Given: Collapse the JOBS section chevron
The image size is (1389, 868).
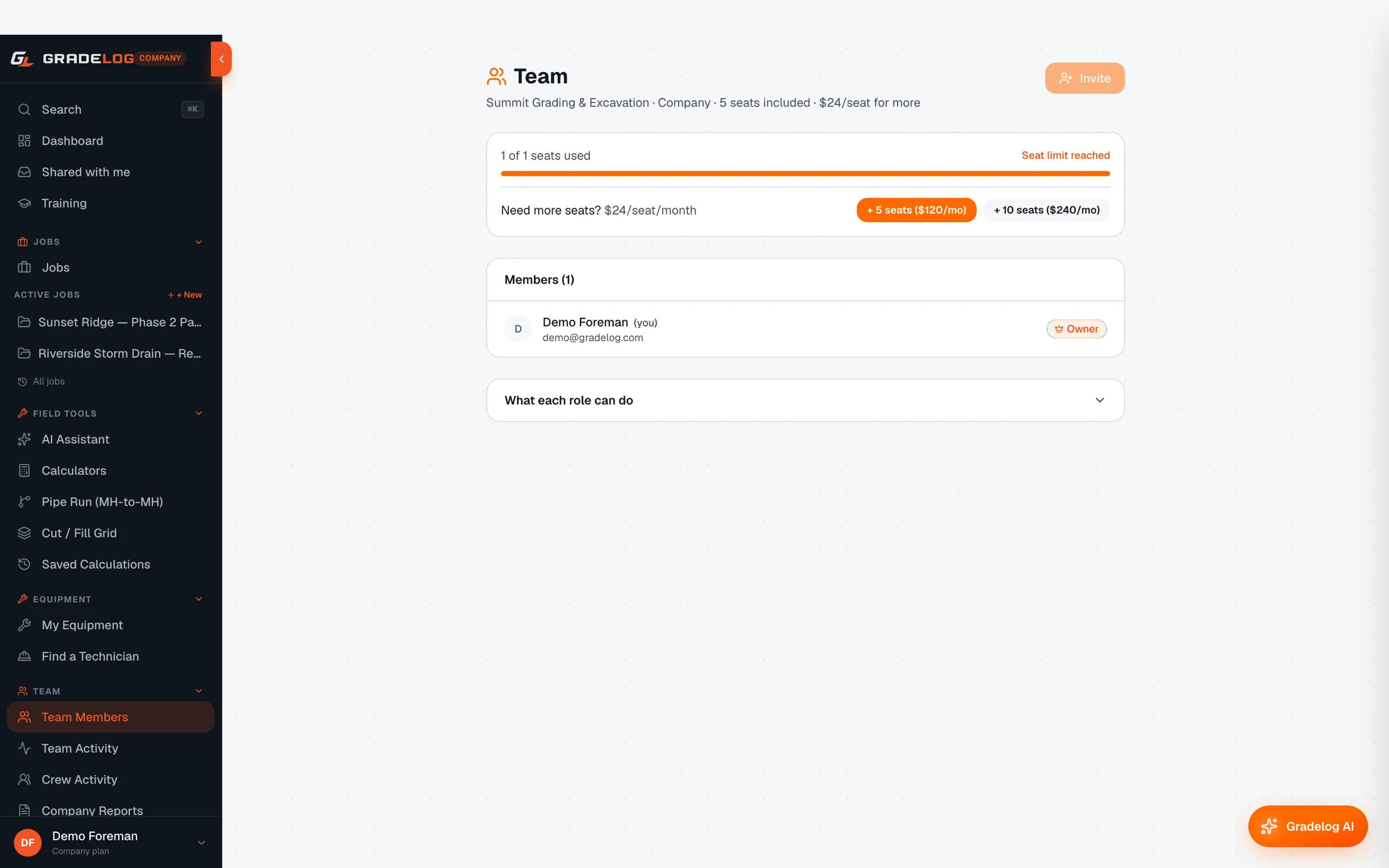Looking at the screenshot, I should pyautogui.click(x=199, y=242).
